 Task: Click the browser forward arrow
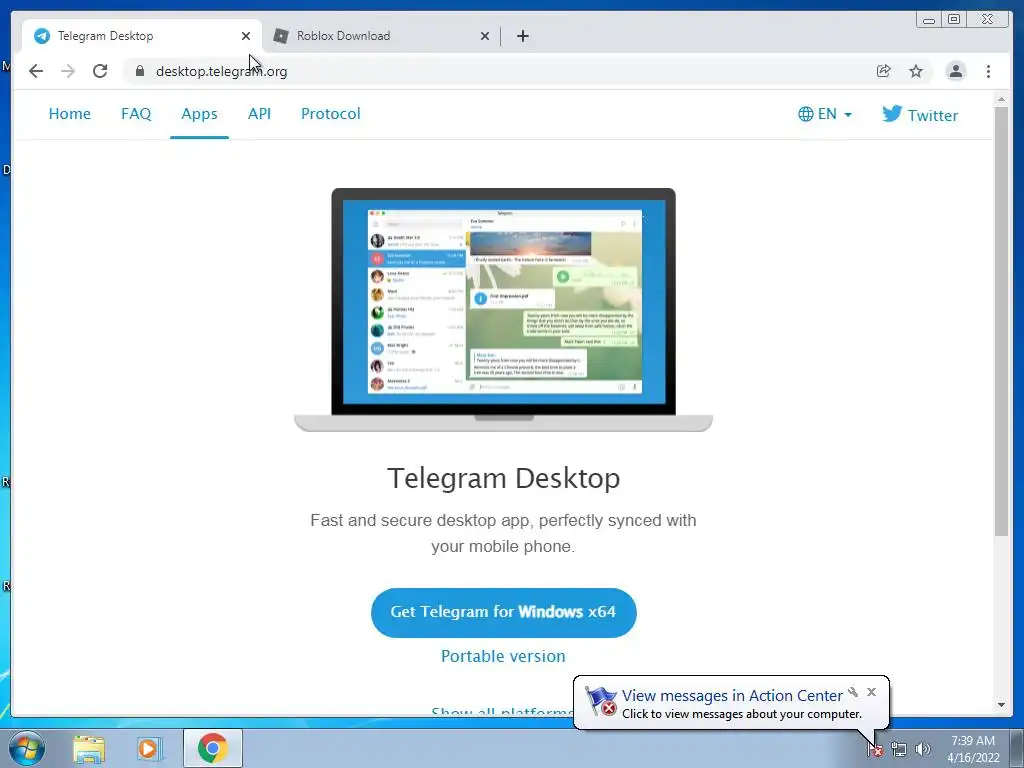coord(68,71)
